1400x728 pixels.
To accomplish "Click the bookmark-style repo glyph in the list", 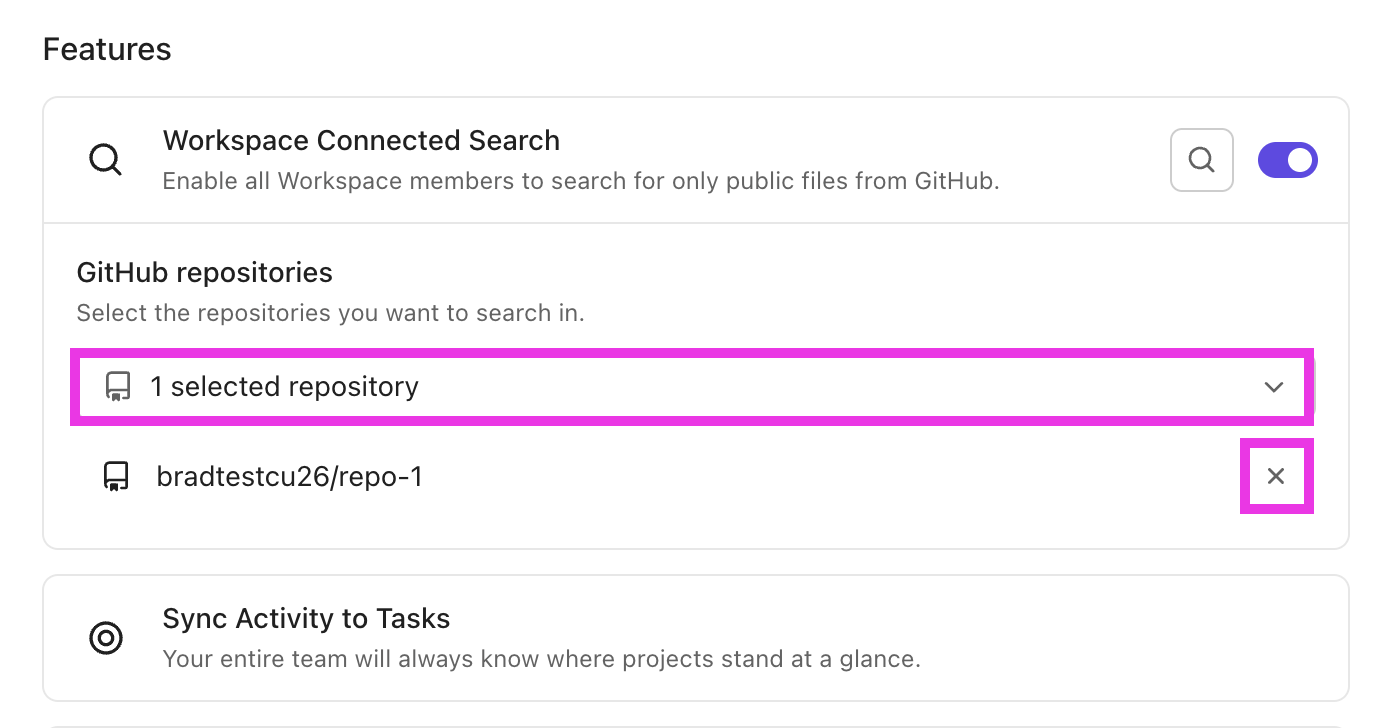I will [116, 476].
